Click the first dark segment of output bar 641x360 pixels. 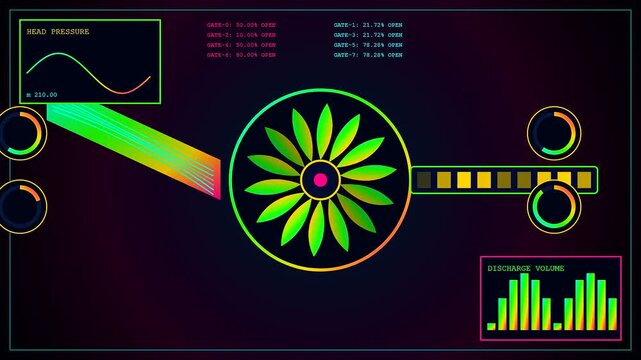pos(424,180)
